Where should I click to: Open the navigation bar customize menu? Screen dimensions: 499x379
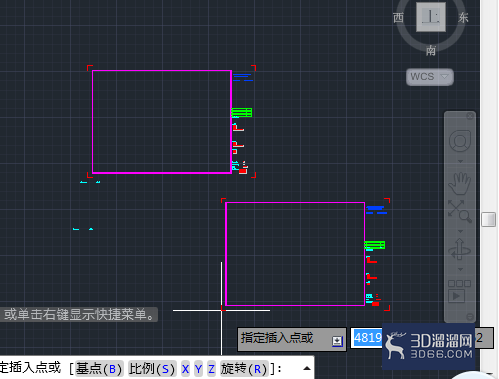[x=470, y=316]
